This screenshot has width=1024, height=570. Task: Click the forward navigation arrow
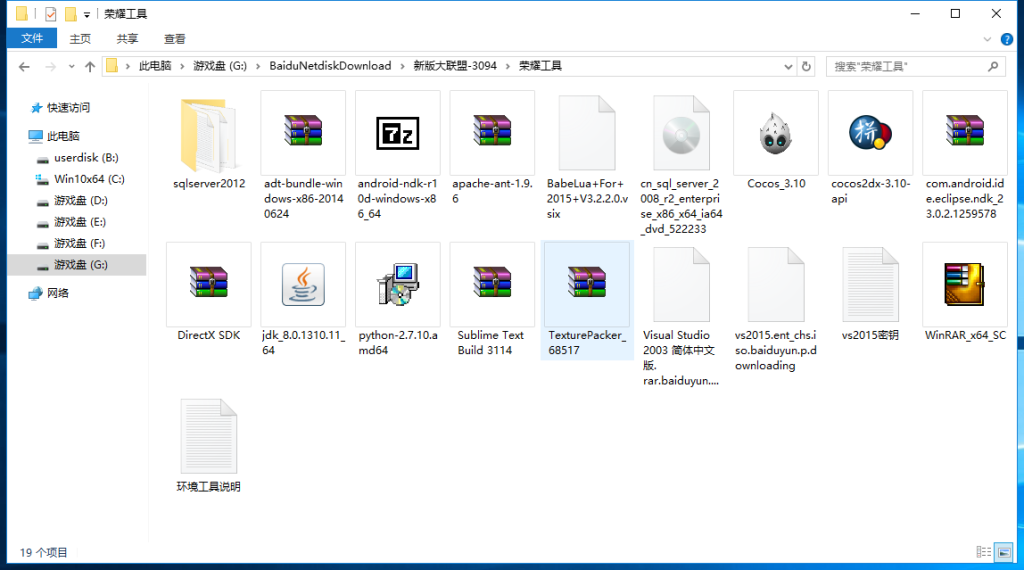pyautogui.click(x=50, y=67)
